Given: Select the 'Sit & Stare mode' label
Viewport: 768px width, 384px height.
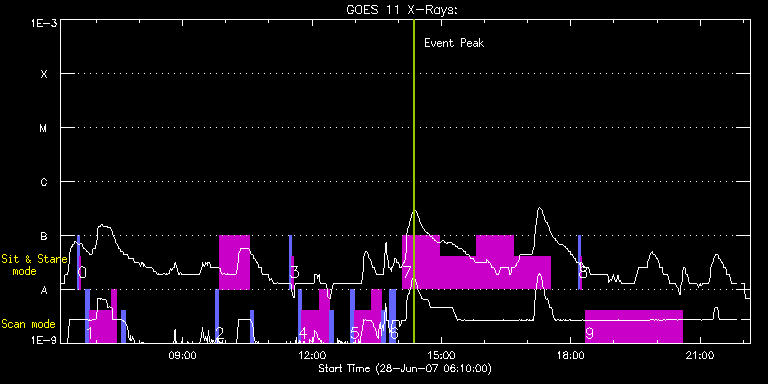Looking at the screenshot, I should [33, 264].
